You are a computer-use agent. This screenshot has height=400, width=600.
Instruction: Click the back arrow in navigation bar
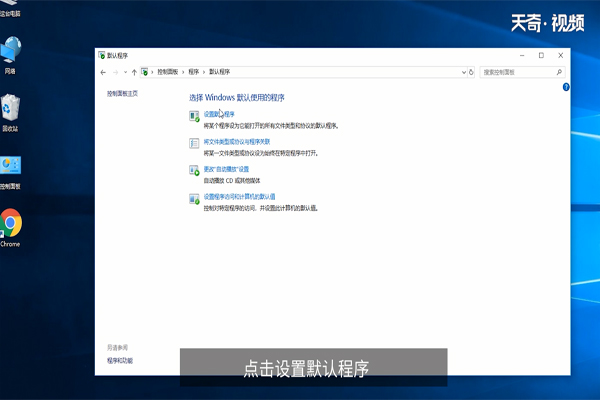103,72
